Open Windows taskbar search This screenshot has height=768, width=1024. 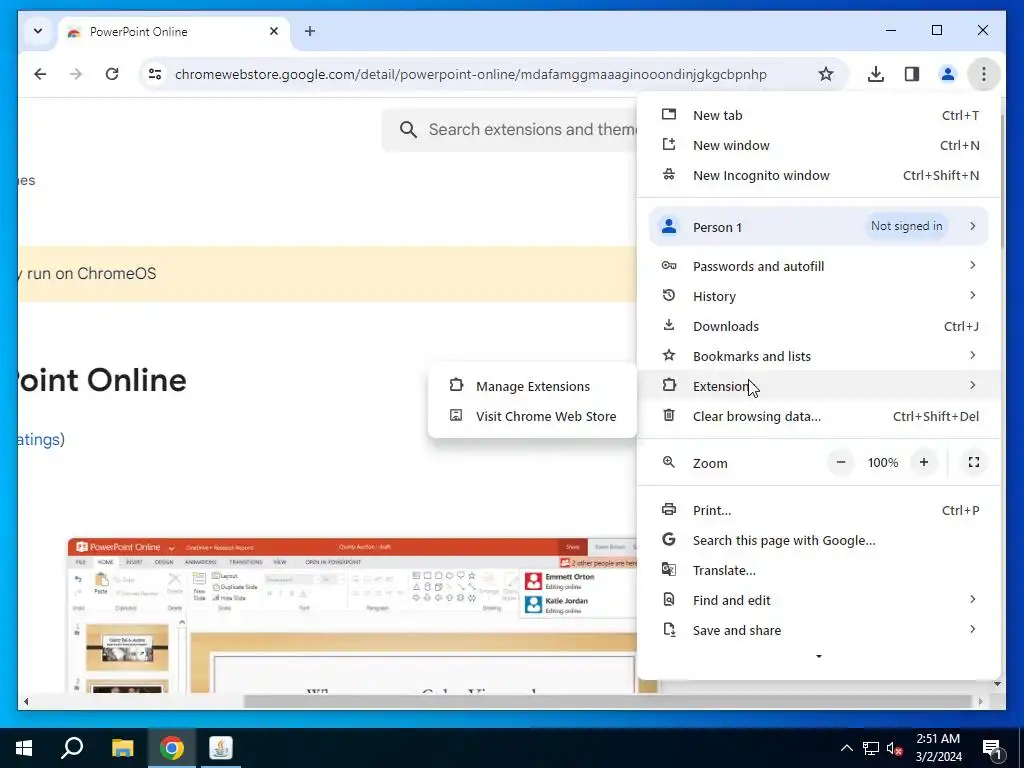(72, 748)
